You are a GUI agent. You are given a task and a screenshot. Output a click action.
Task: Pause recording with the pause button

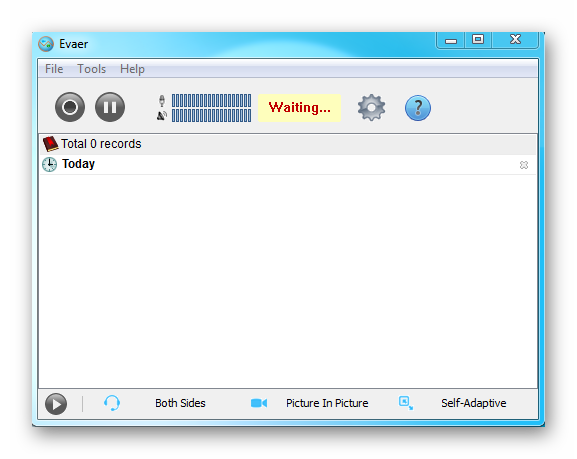point(110,107)
